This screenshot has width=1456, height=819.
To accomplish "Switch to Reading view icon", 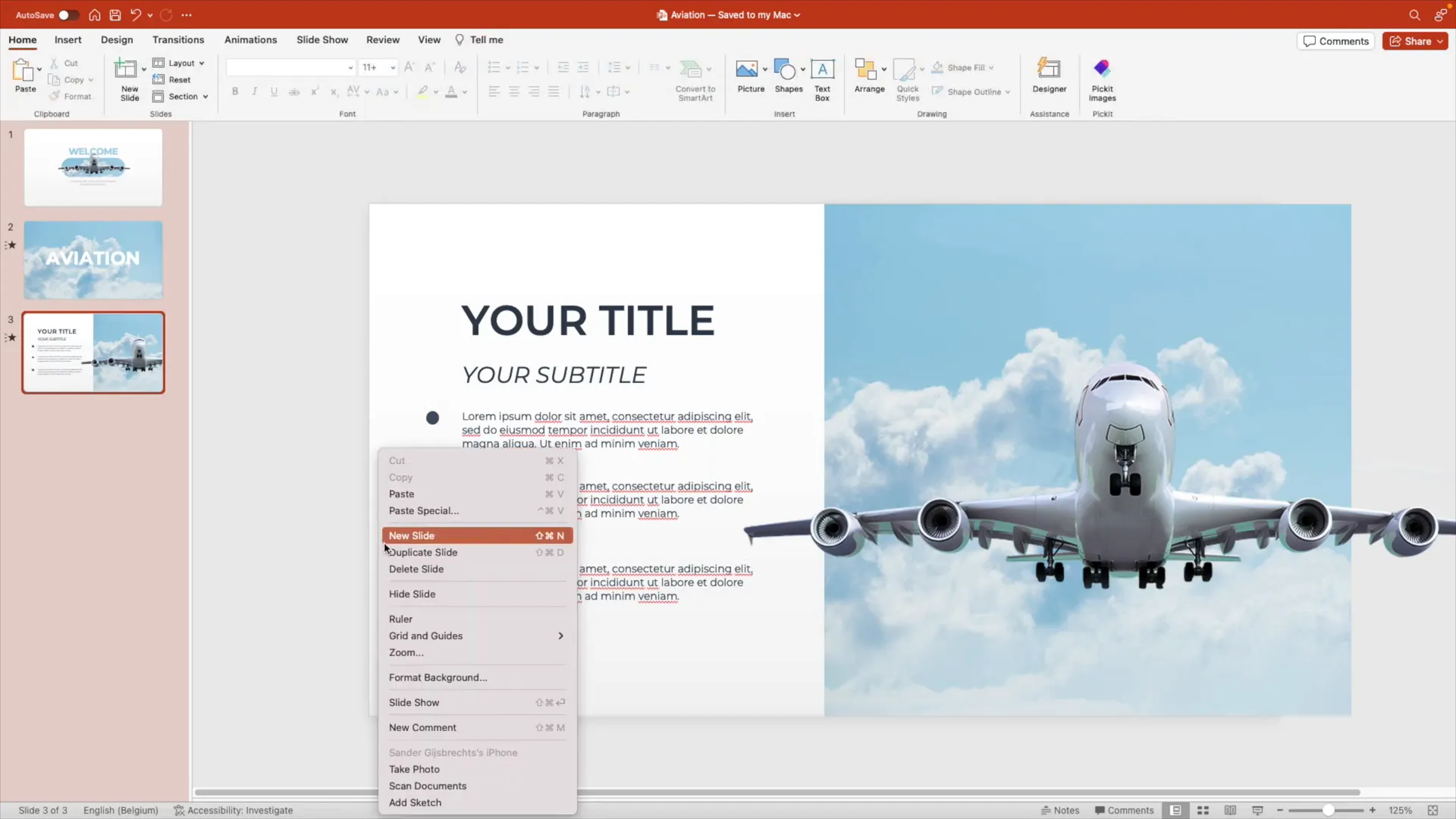I will tap(1230, 810).
